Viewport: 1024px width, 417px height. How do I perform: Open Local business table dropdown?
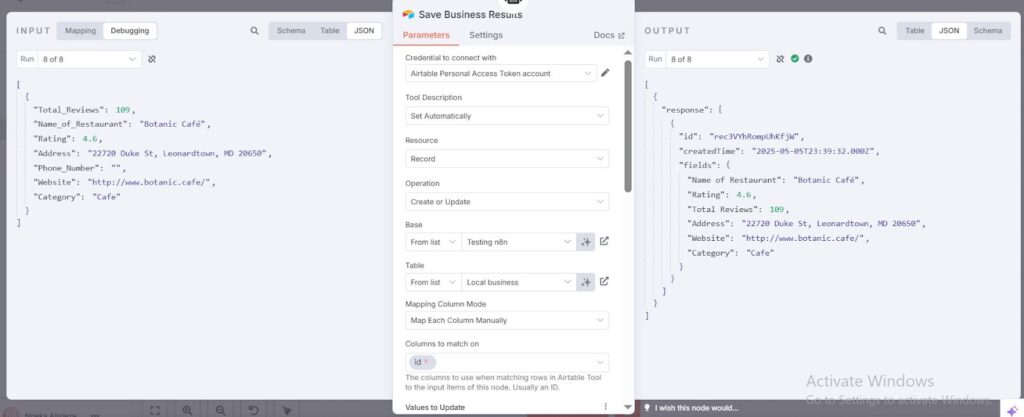click(x=519, y=283)
